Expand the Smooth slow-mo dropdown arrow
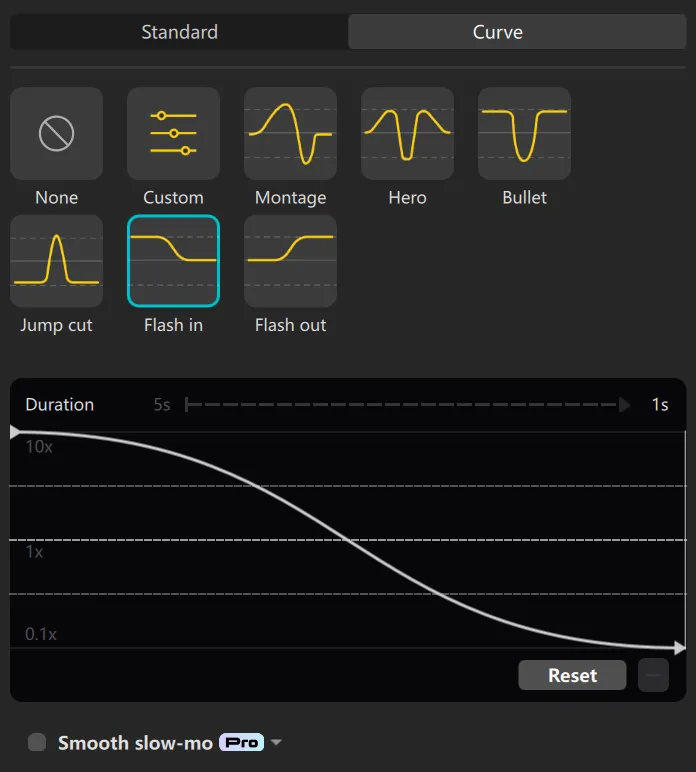This screenshot has width=696, height=772. (276, 742)
